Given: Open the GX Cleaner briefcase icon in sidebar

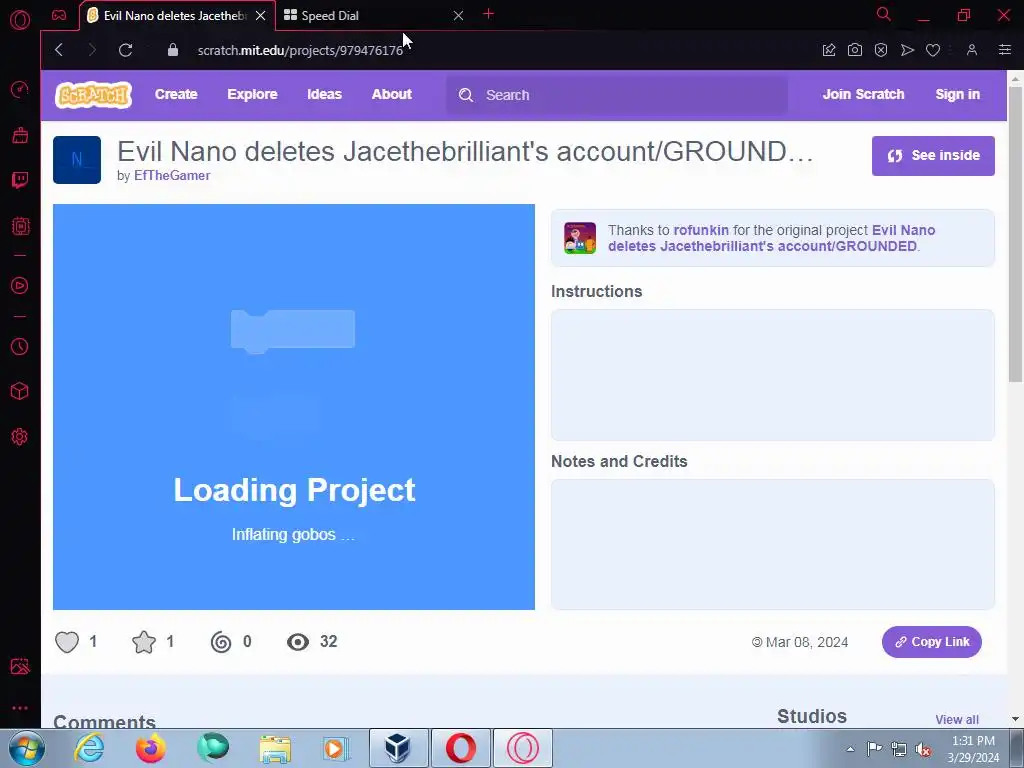Looking at the screenshot, I should click(x=20, y=135).
